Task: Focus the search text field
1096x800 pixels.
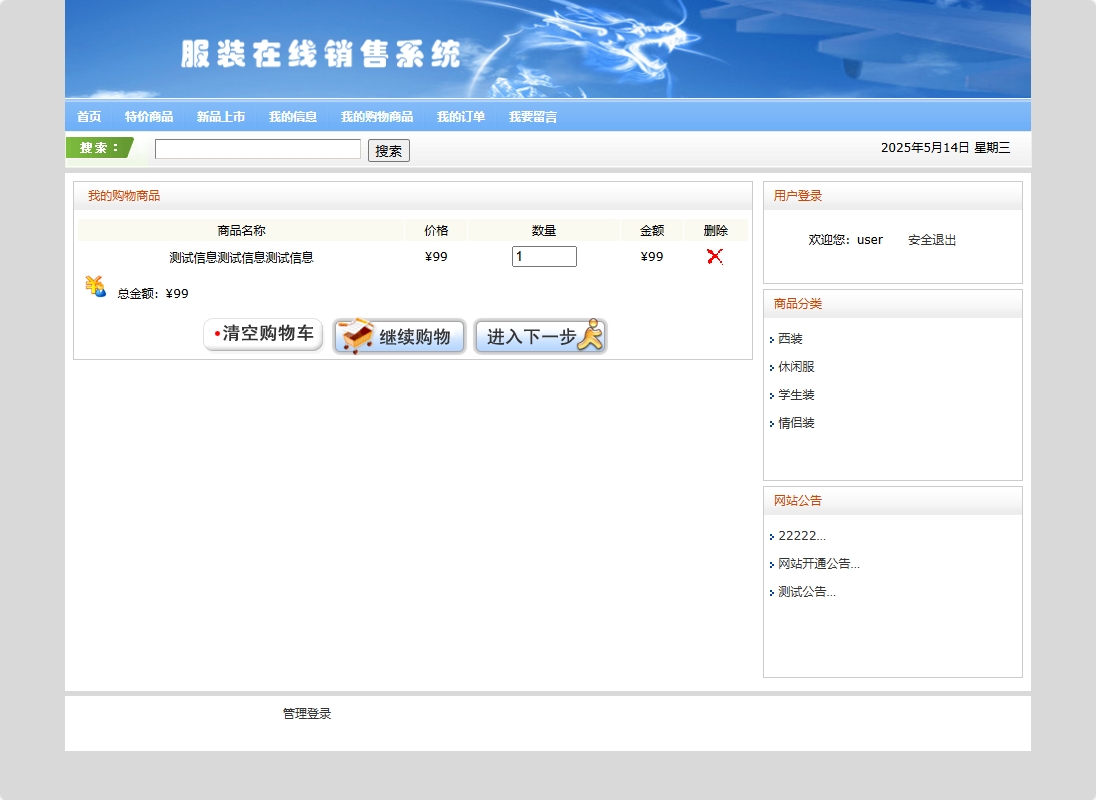Action: tap(258, 149)
